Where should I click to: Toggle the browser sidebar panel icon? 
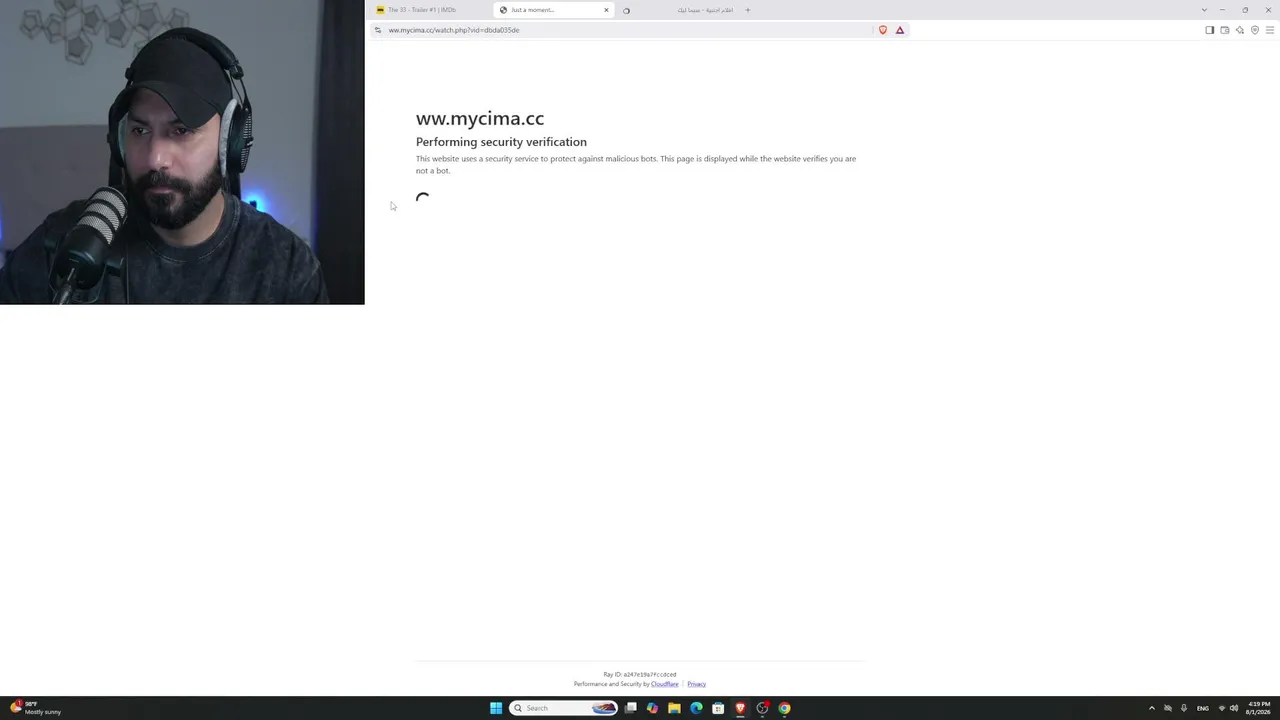point(1210,30)
